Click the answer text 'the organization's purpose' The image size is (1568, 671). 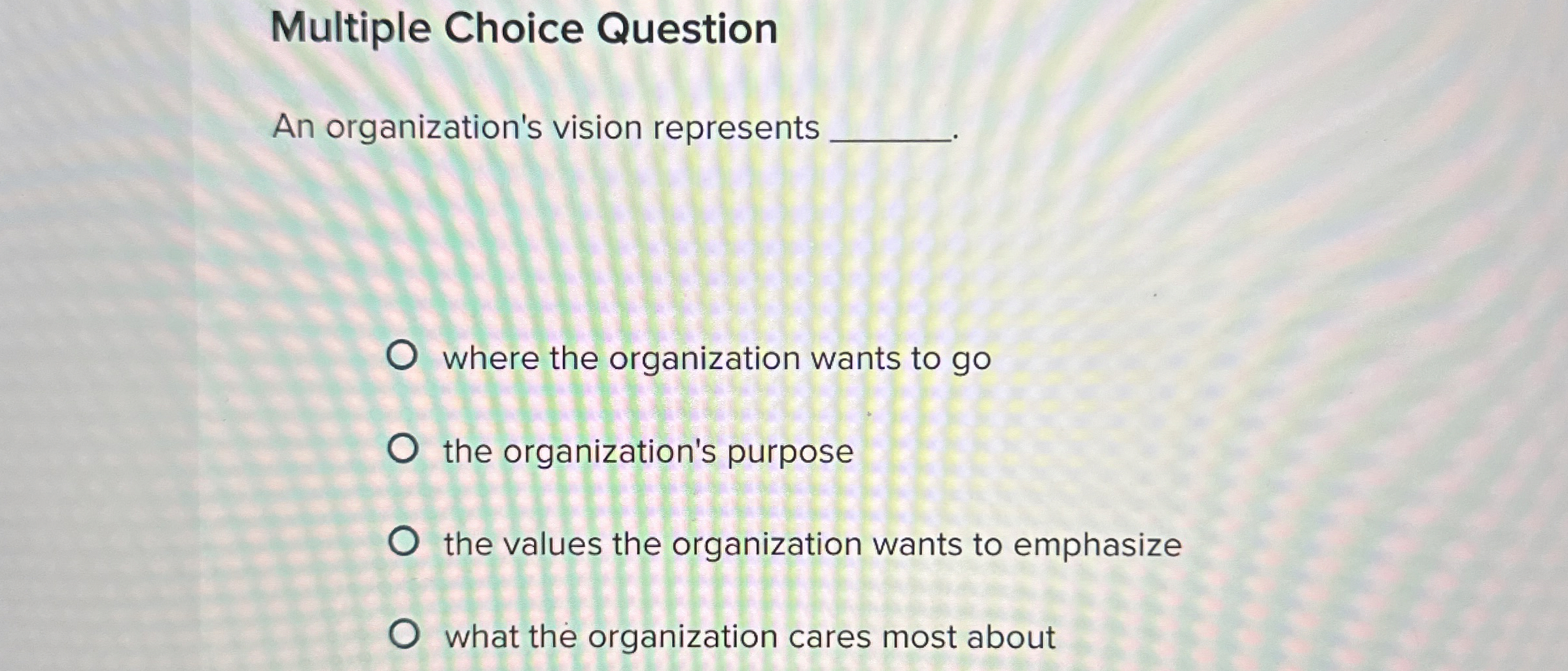tap(648, 452)
